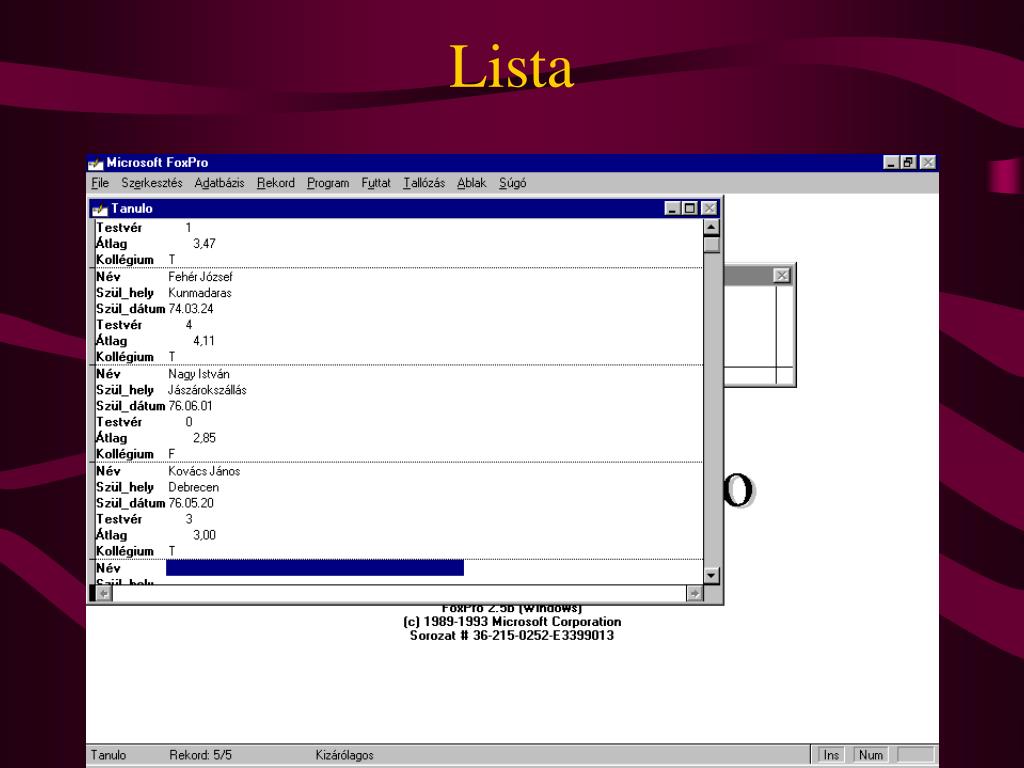Click the Átlag value 2,85

tap(204, 438)
